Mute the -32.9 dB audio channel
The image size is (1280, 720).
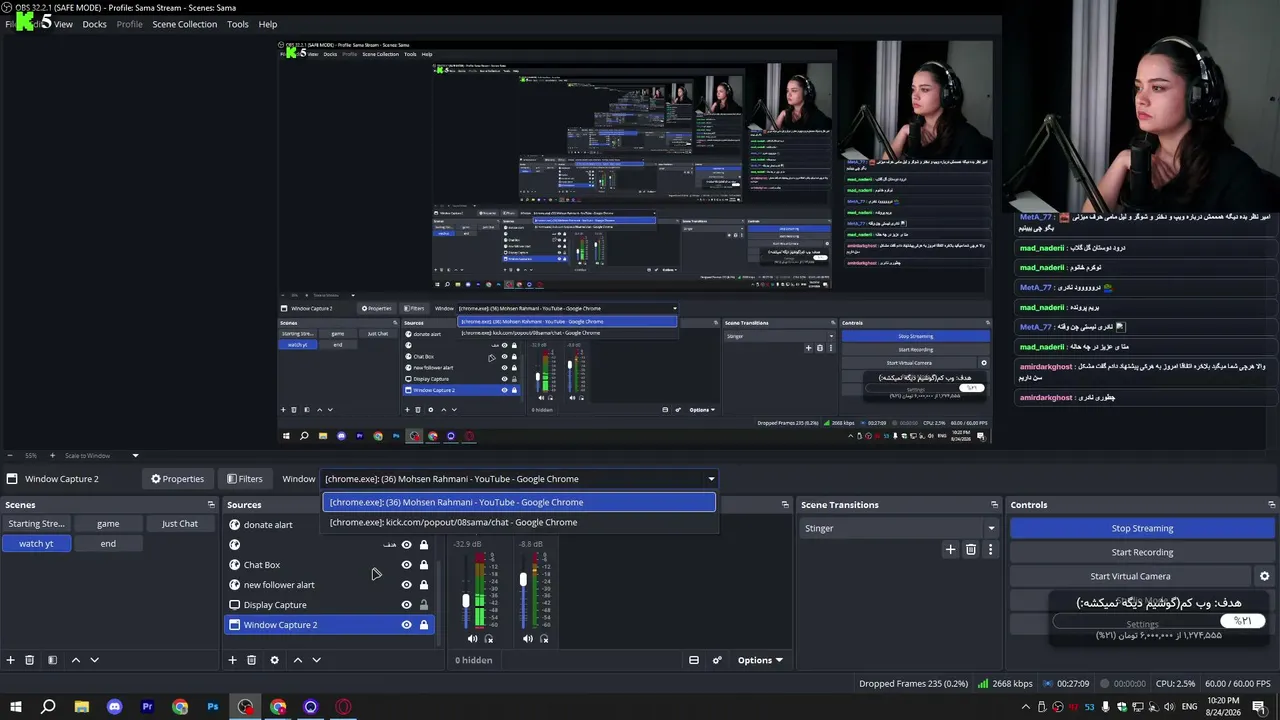472,639
